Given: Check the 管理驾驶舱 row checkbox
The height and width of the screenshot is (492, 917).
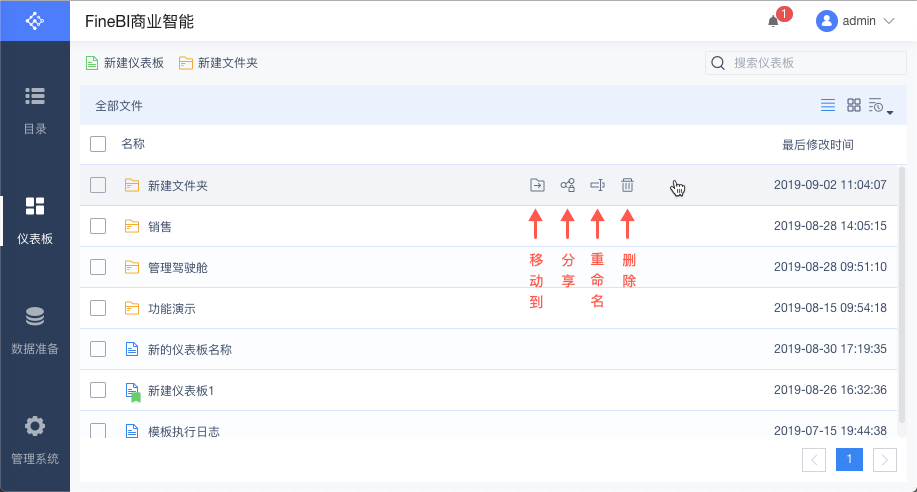Looking at the screenshot, I should pyautogui.click(x=98, y=267).
